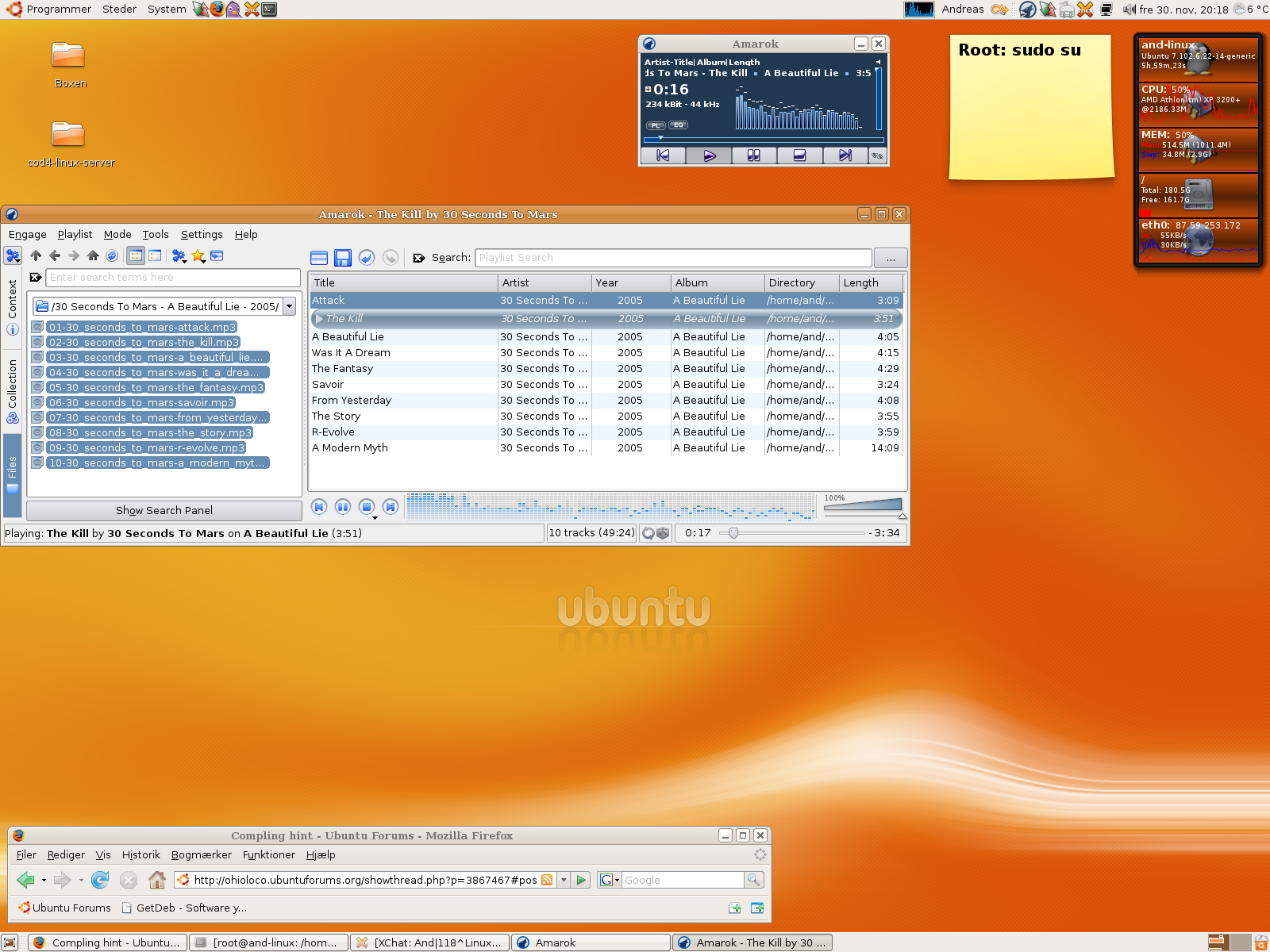Open file browser configure gear dropdown
The image size is (1270, 952).
point(179,255)
